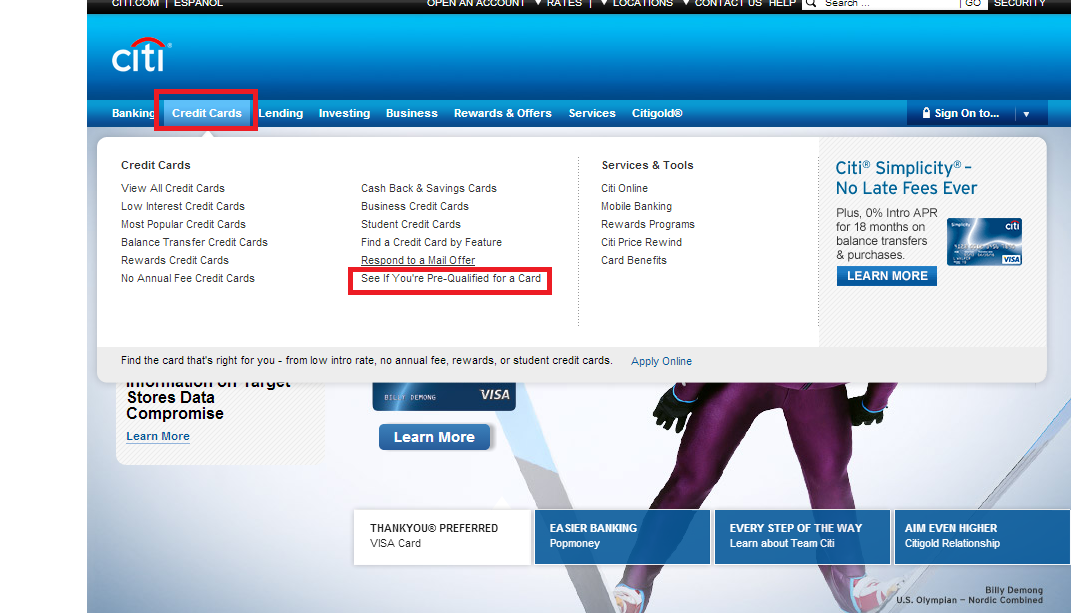Click Learn More under Stores Data Compromise

click(158, 436)
